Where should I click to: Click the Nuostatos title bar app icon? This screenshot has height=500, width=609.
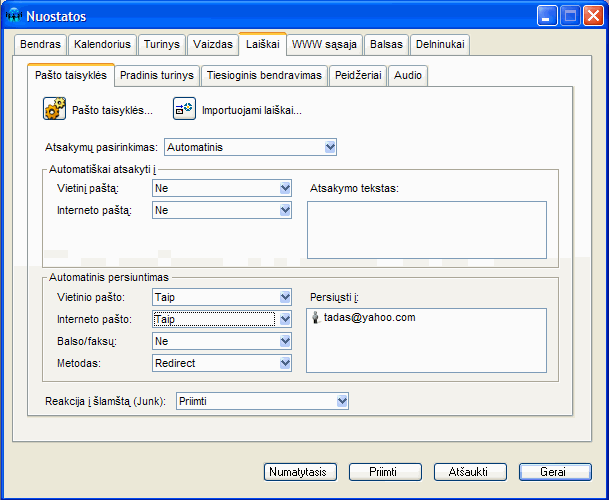pos(15,15)
